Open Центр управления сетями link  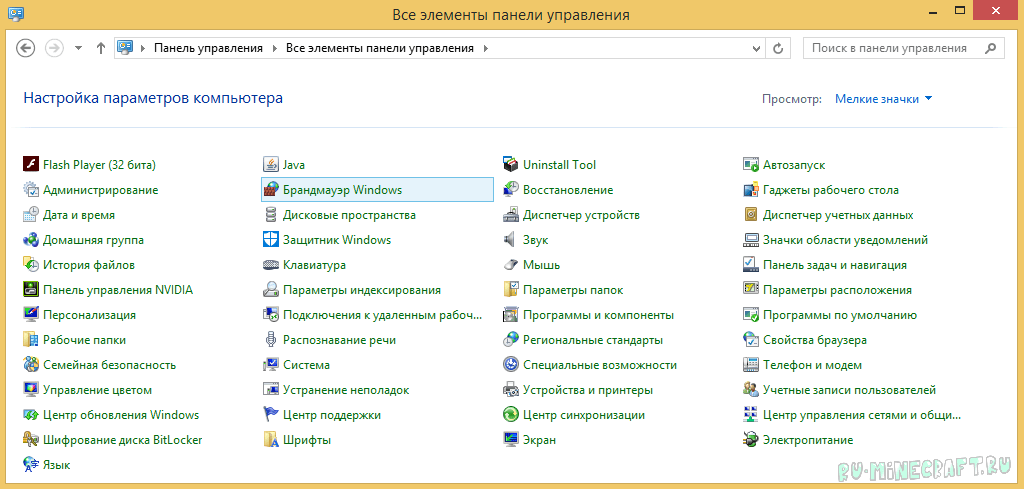tap(862, 415)
